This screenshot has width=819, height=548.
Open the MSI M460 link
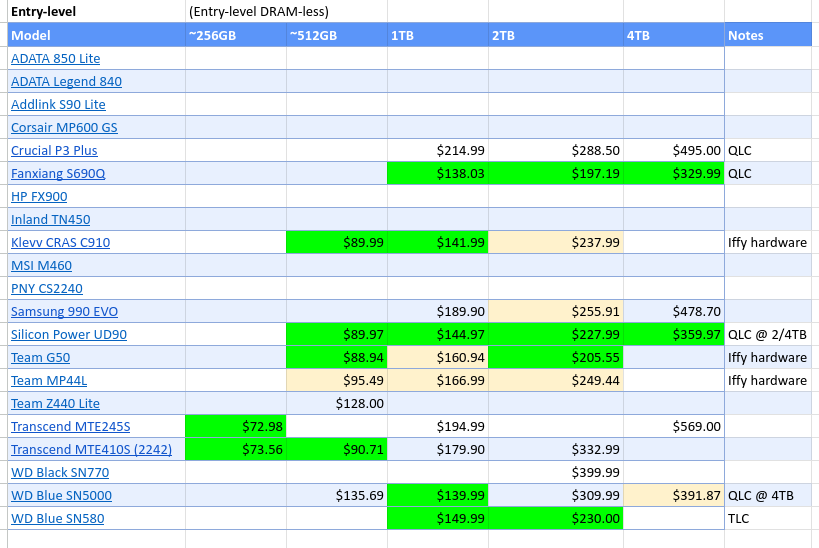coord(41,265)
